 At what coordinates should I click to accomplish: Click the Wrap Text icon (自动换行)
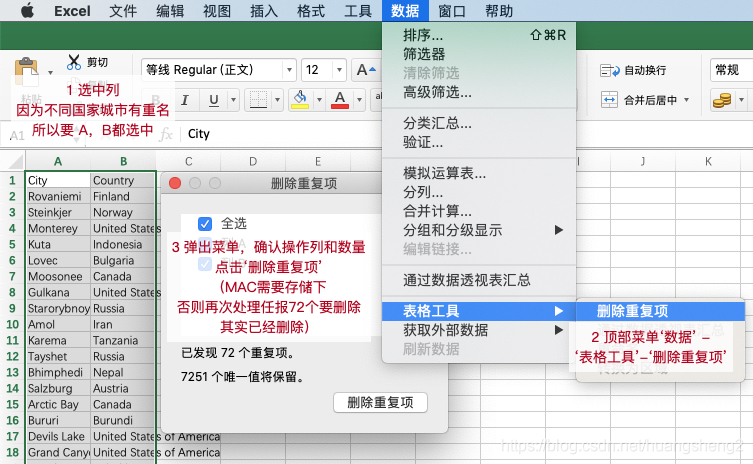pyautogui.click(x=610, y=71)
